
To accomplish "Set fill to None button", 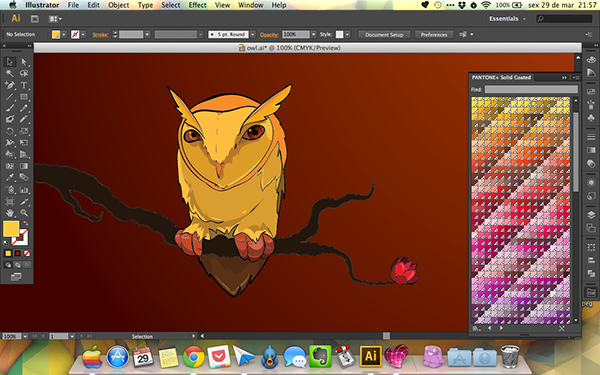I will 27,253.
